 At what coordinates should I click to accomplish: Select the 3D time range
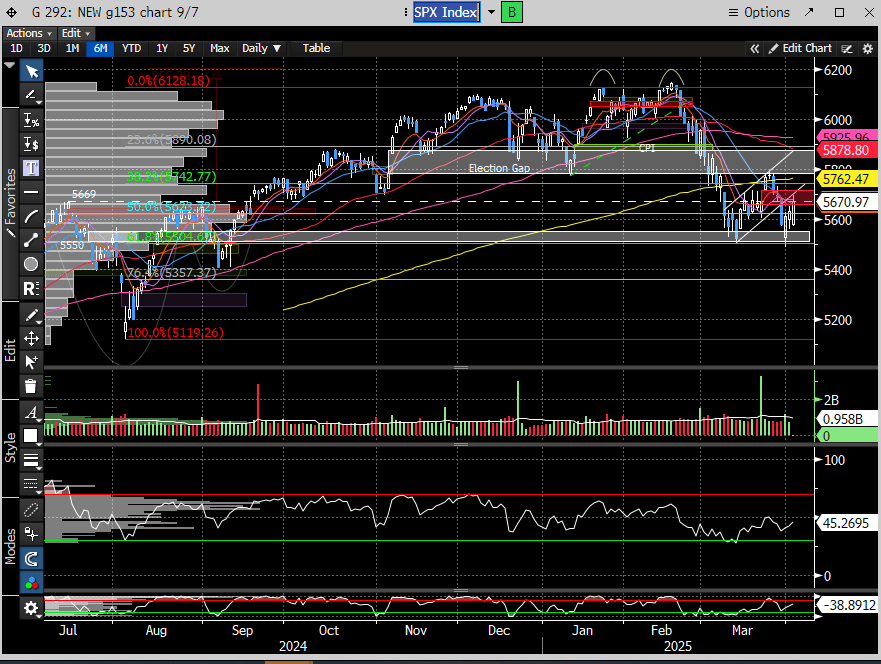(x=44, y=48)
